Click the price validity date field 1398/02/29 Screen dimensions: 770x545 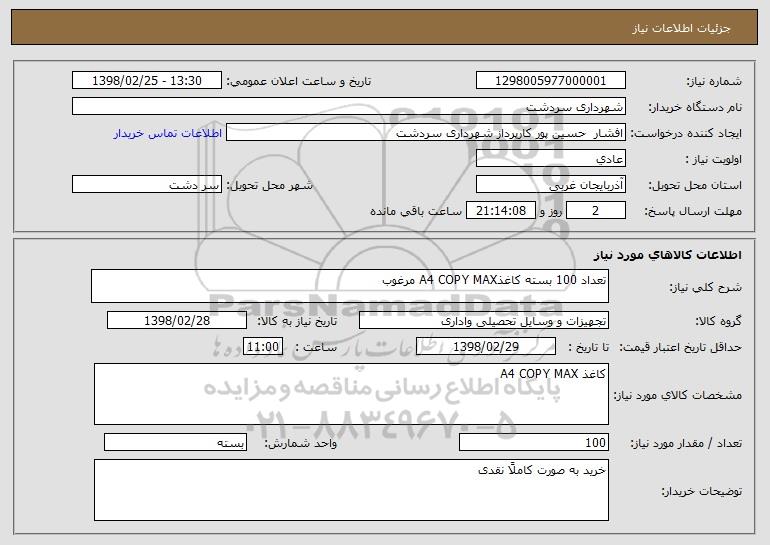[486, 347]
